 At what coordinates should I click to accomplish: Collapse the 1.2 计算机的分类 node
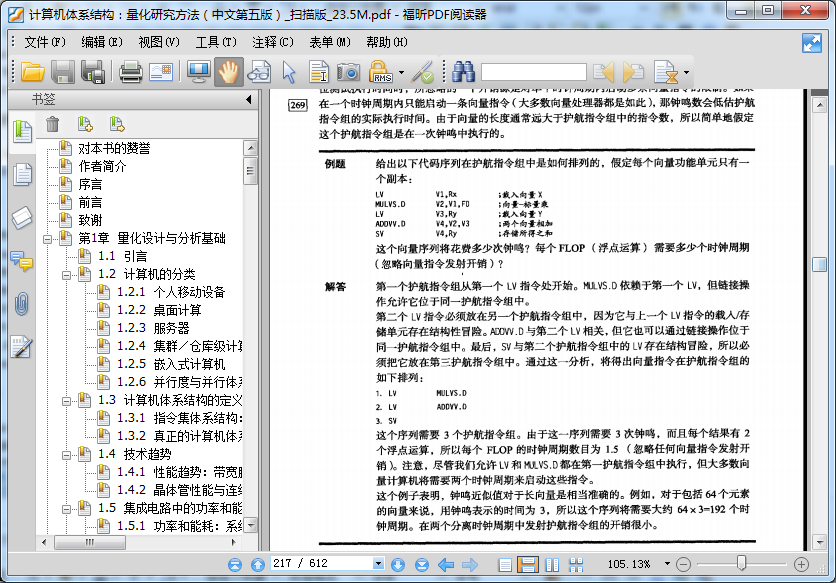66,275
